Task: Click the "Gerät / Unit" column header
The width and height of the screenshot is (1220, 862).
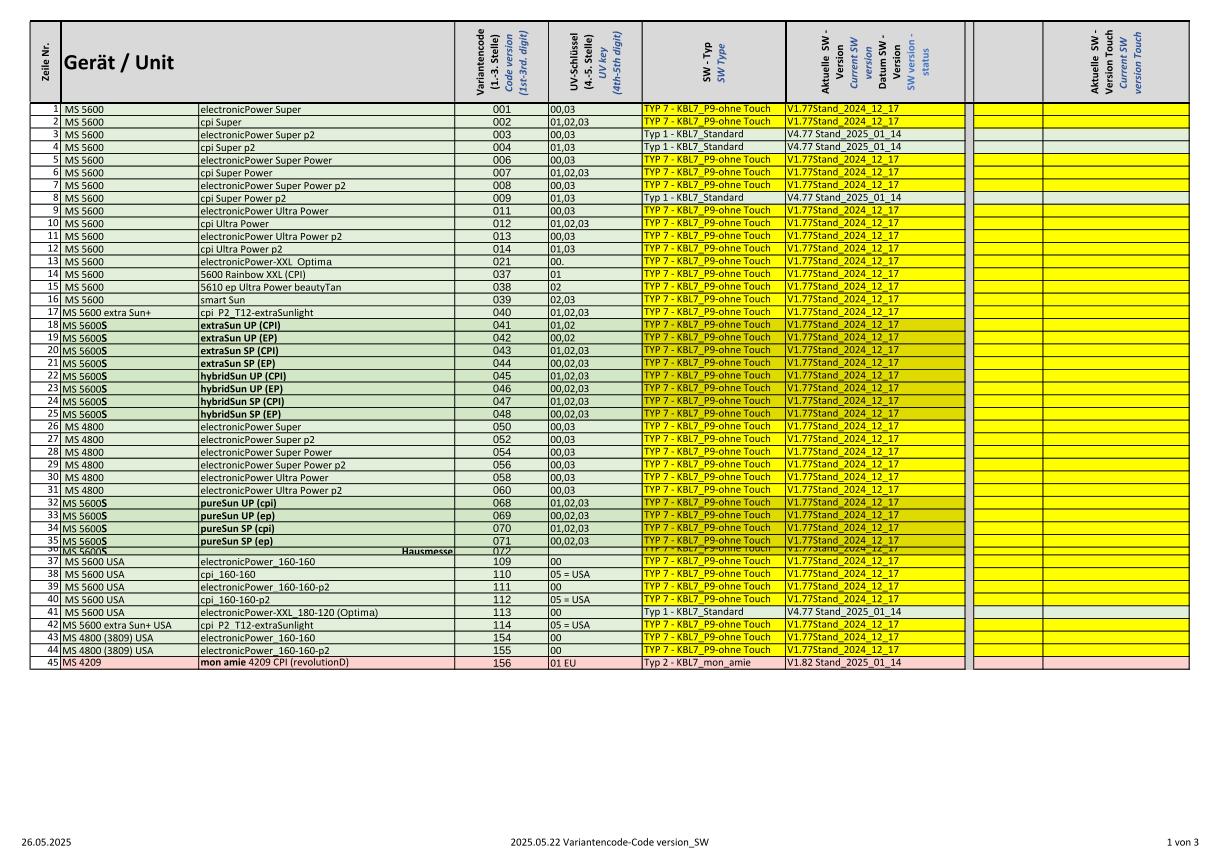Action: (x=259, y=62)
